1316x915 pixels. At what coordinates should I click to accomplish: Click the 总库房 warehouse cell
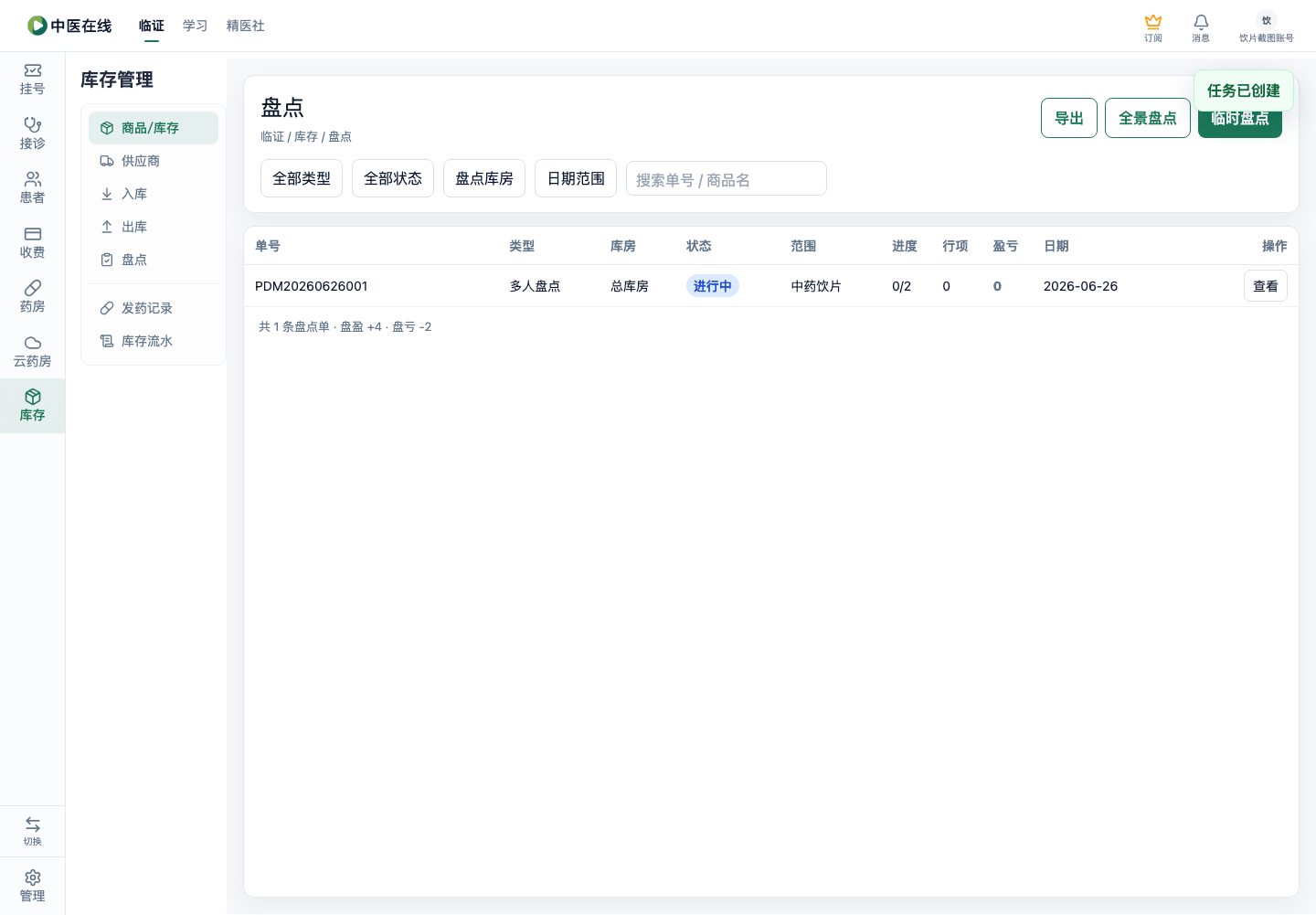(x=630, y=286)
